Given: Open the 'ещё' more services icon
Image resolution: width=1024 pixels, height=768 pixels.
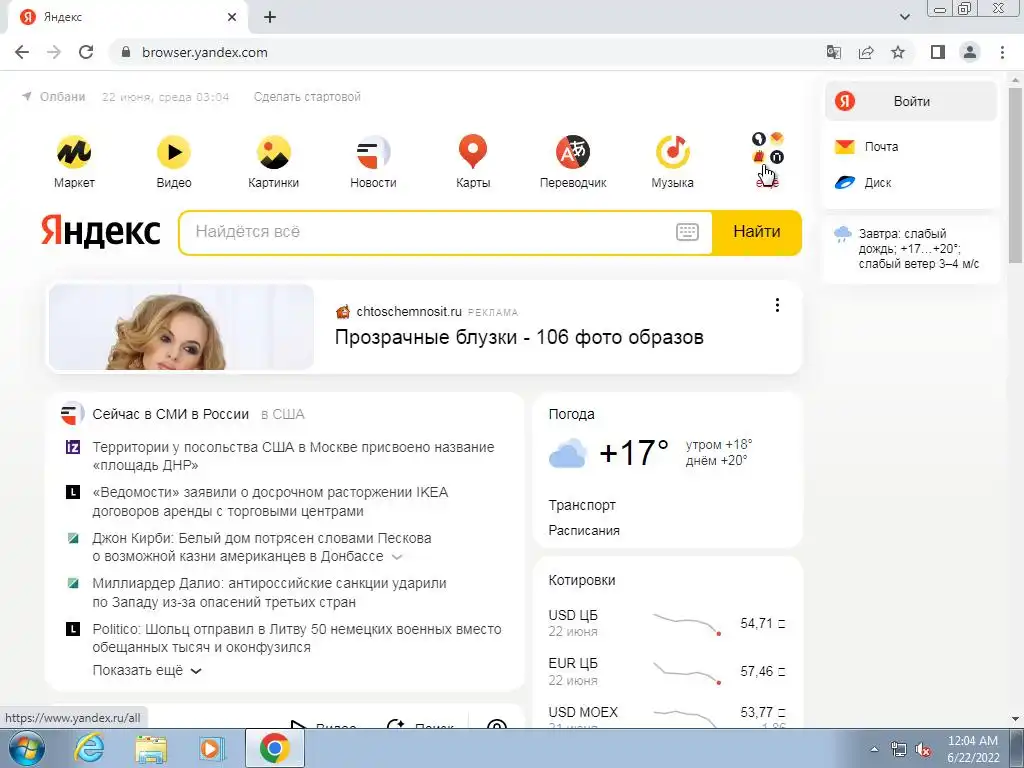Looking at the screenshot, I should [x=767, y=149].
